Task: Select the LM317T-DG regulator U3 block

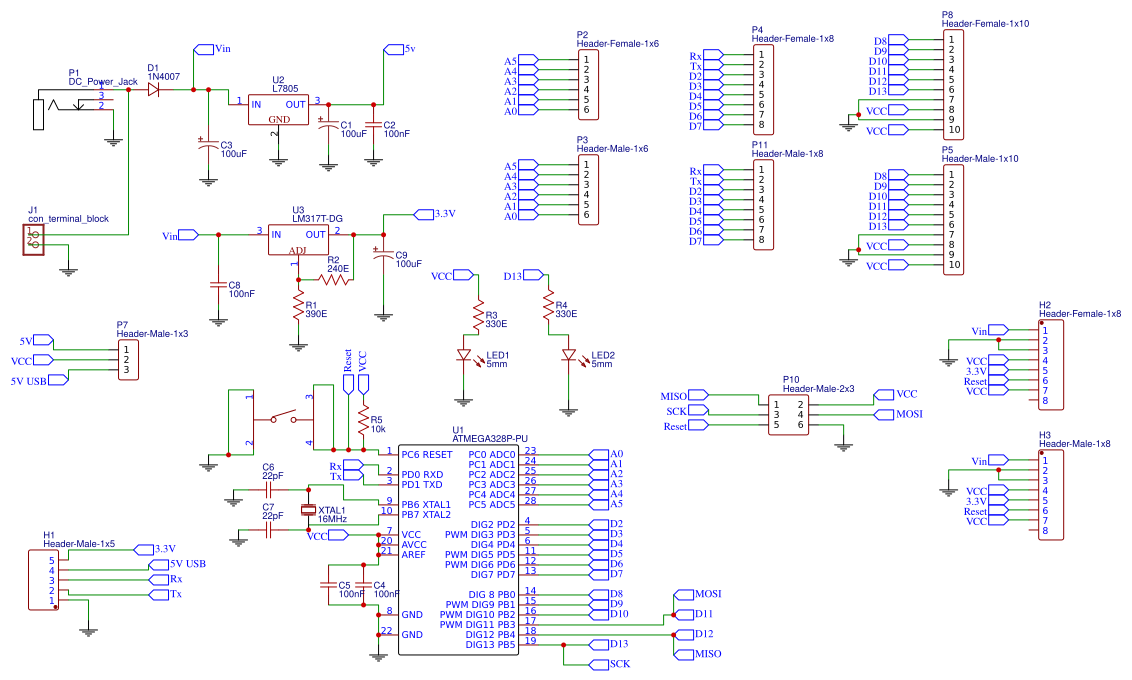Action: pos(298,240)
